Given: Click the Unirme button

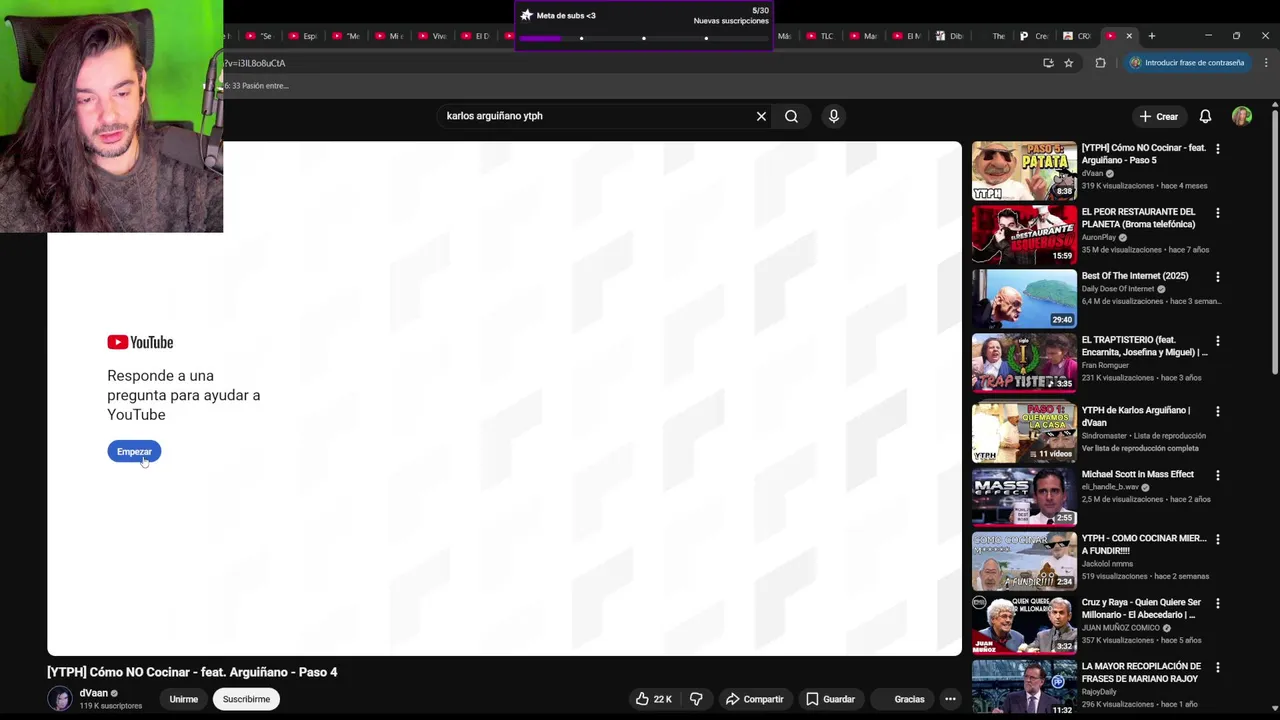Looking at the screenshot, I should tap(183, 699).
